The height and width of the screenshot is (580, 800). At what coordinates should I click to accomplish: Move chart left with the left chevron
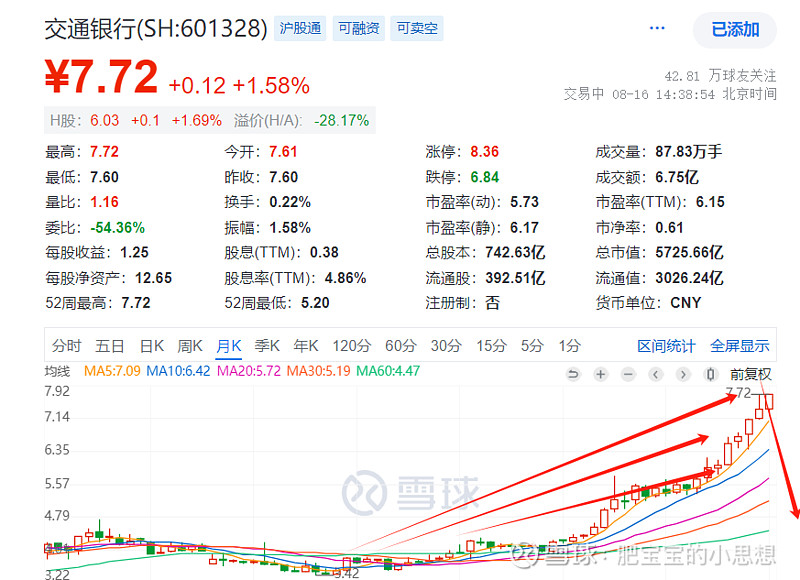pos(656,374)
